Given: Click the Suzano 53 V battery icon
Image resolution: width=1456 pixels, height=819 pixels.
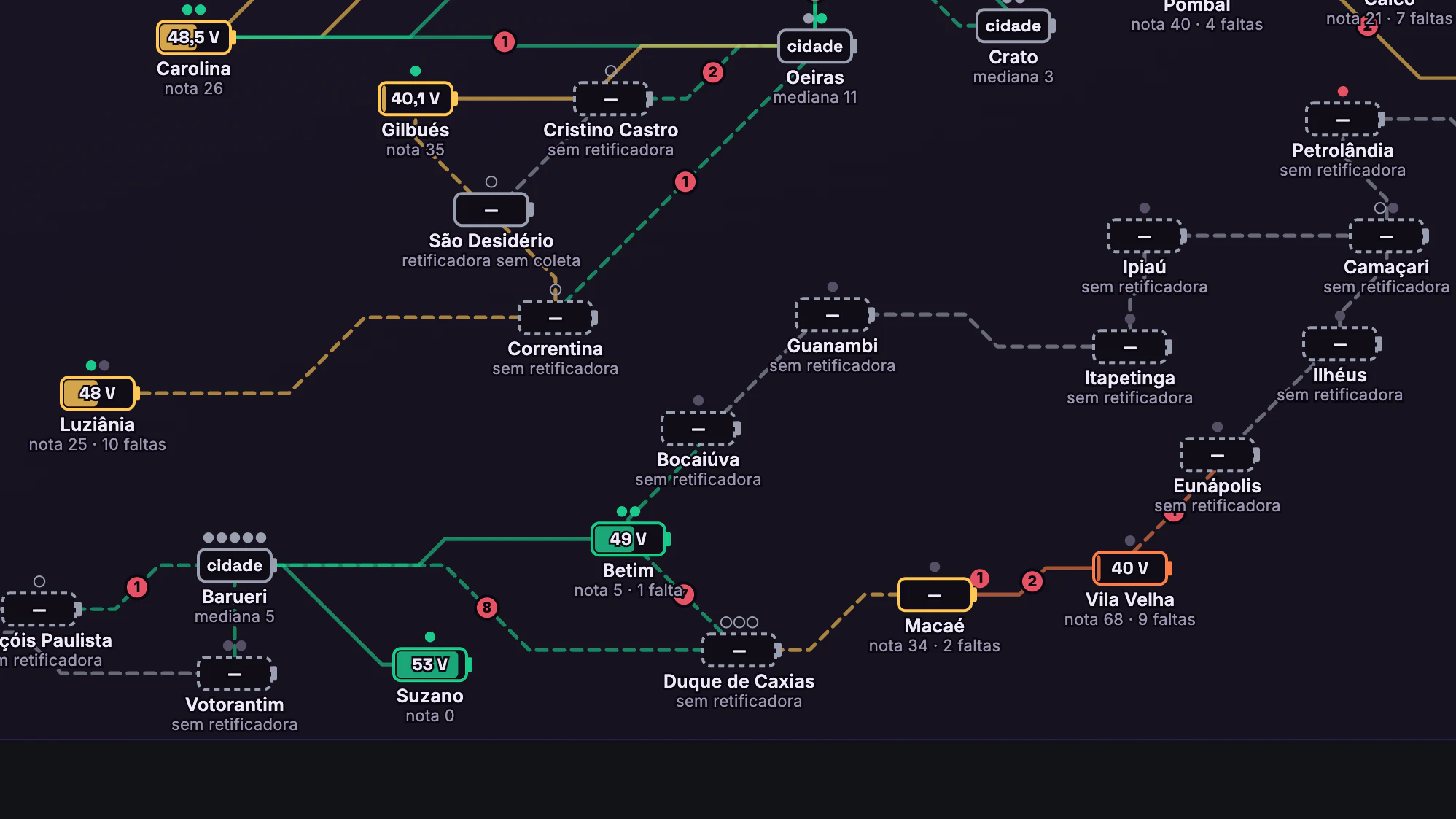Looking at the screenshot, I should tap(432, 664).
